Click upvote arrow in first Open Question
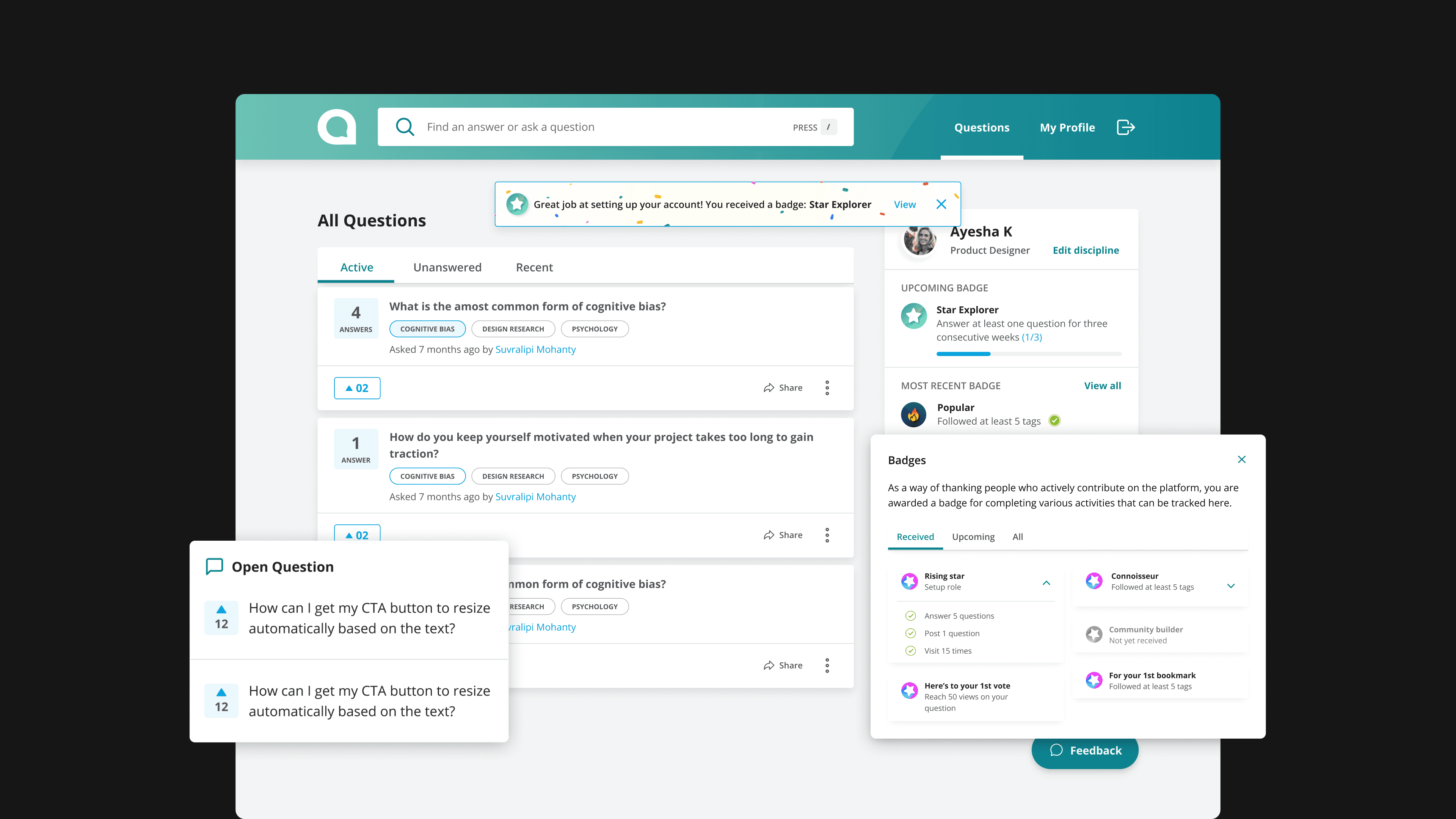The image size is (1456, 819). pyautogui.click(x=221, y=609)
